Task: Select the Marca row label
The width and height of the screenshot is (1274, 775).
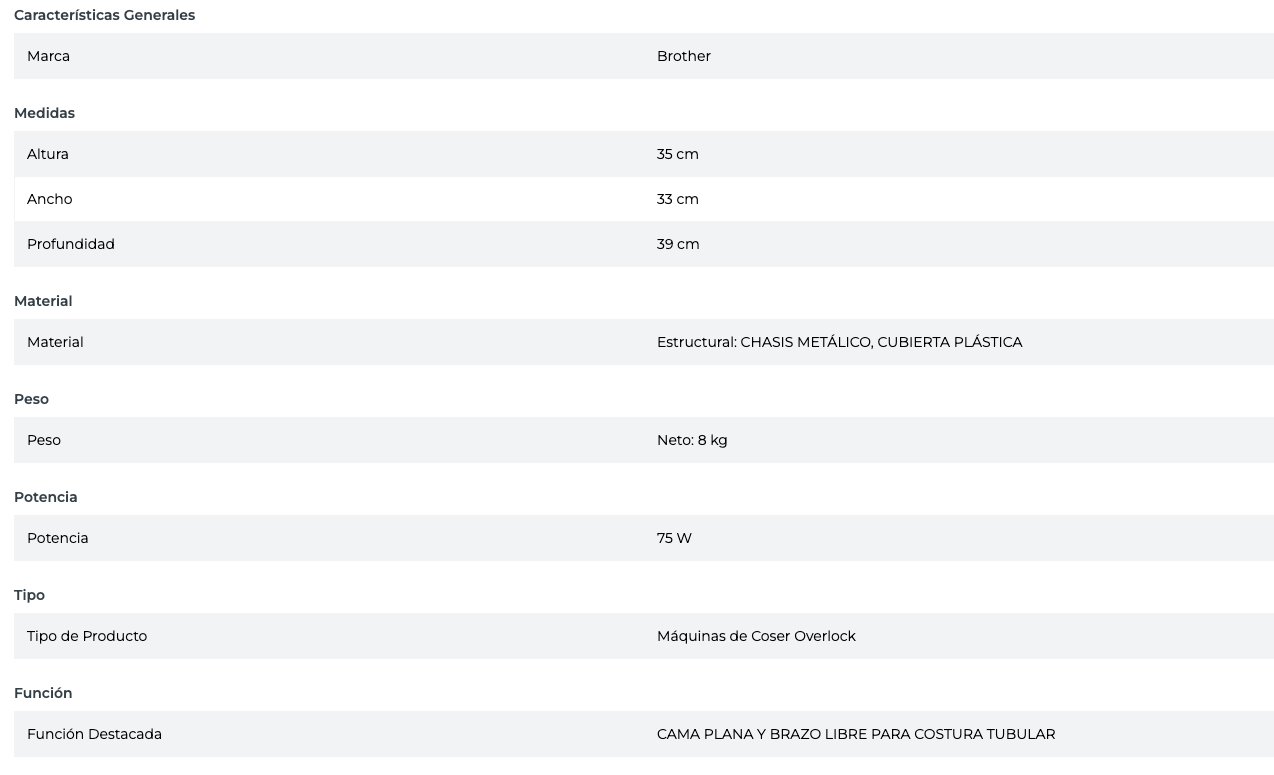Action: (48, 56)
